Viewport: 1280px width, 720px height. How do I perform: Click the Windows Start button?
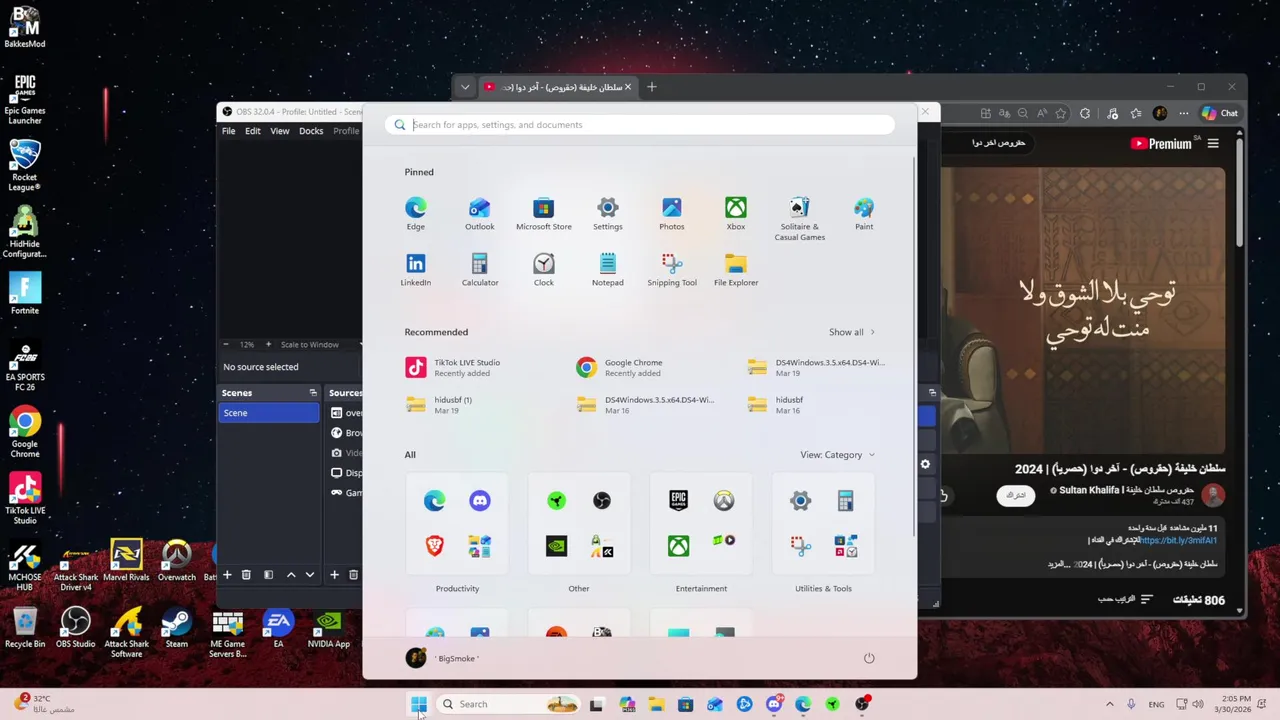point(419,704)
